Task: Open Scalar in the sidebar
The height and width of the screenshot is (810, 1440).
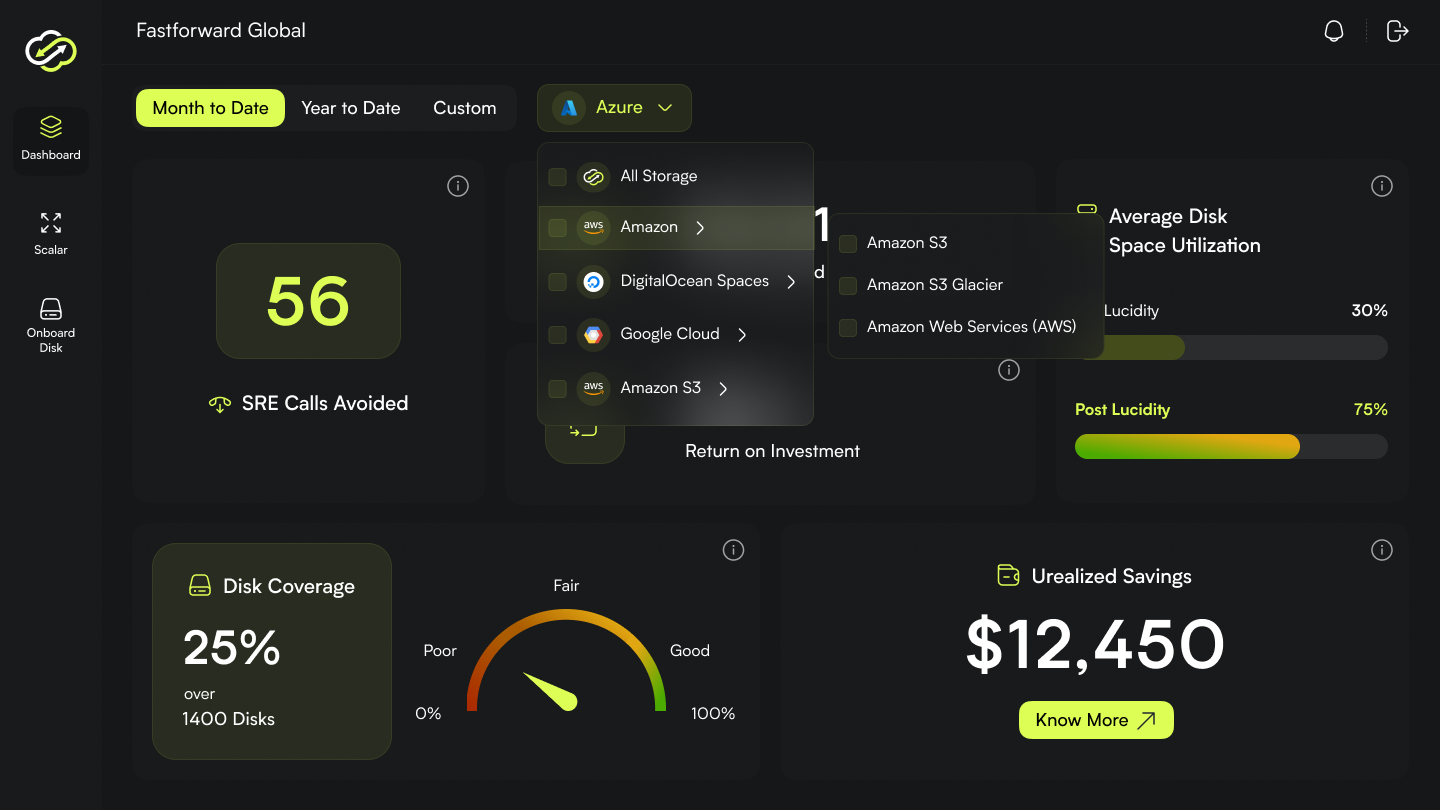Action: (x=51, y=232)
